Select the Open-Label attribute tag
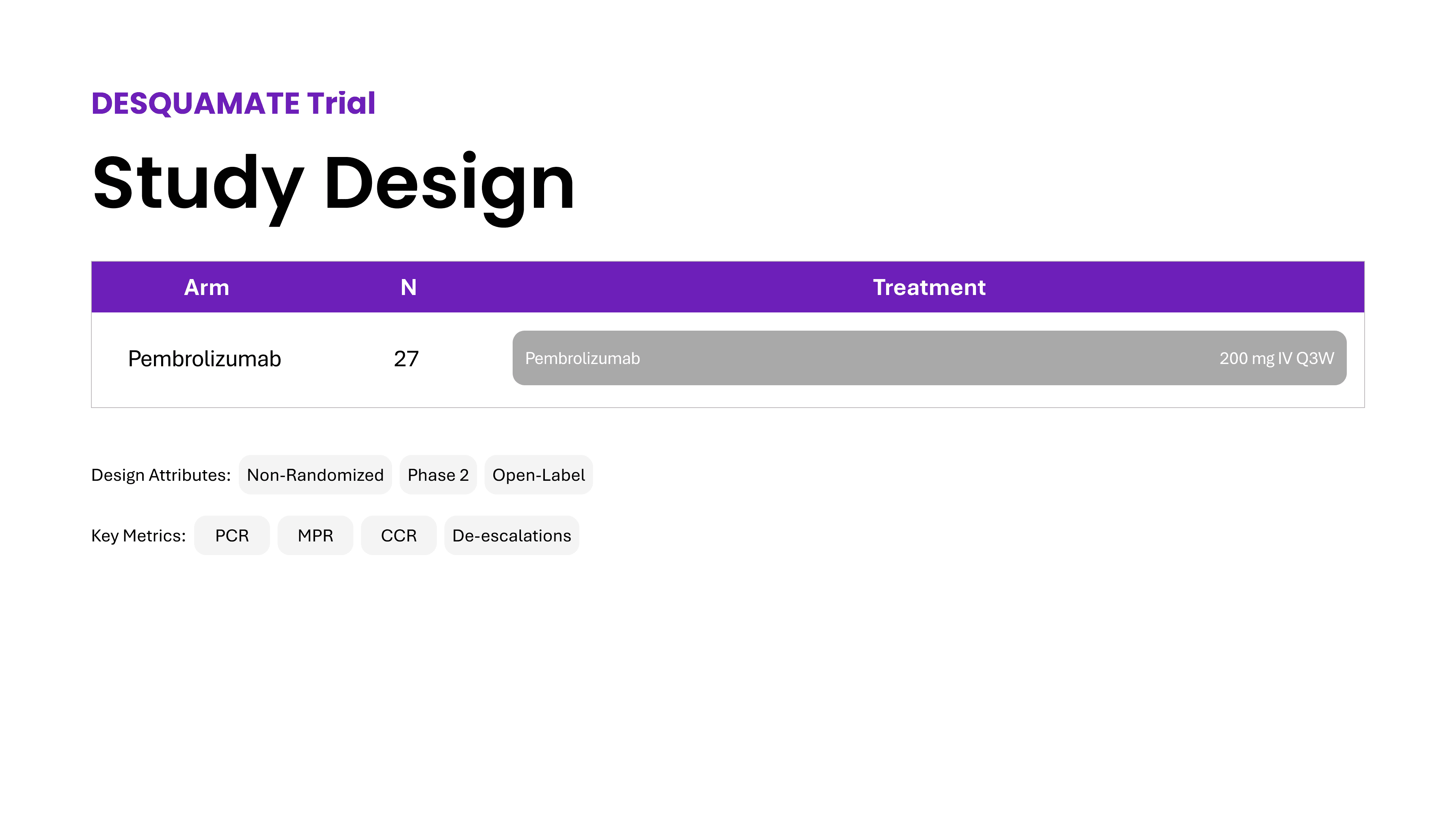Viewport: 1456px width, 819px height. pyautogui.click(x=538, y=475)
